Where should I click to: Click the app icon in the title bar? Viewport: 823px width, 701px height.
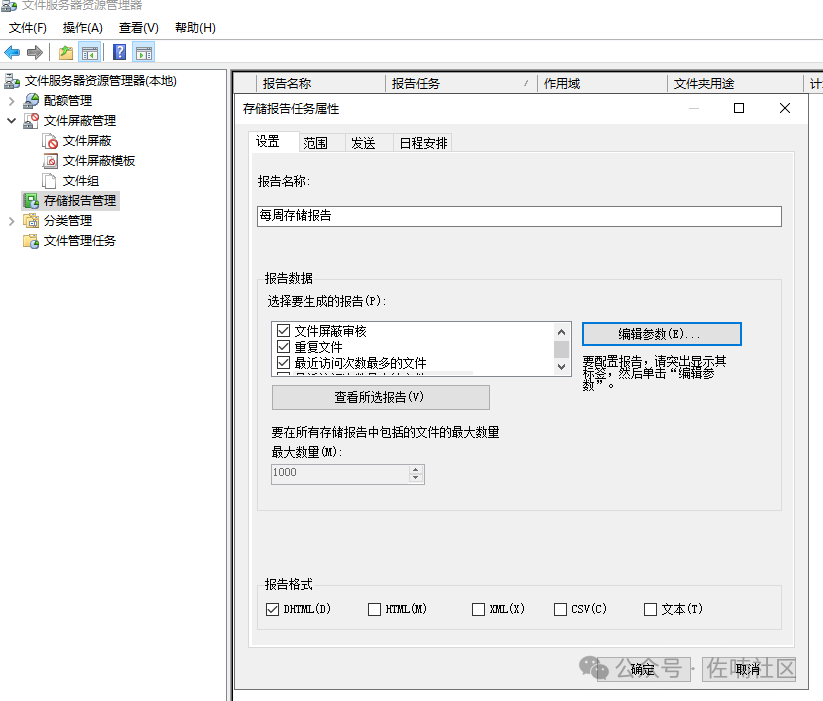click(8, 5)
